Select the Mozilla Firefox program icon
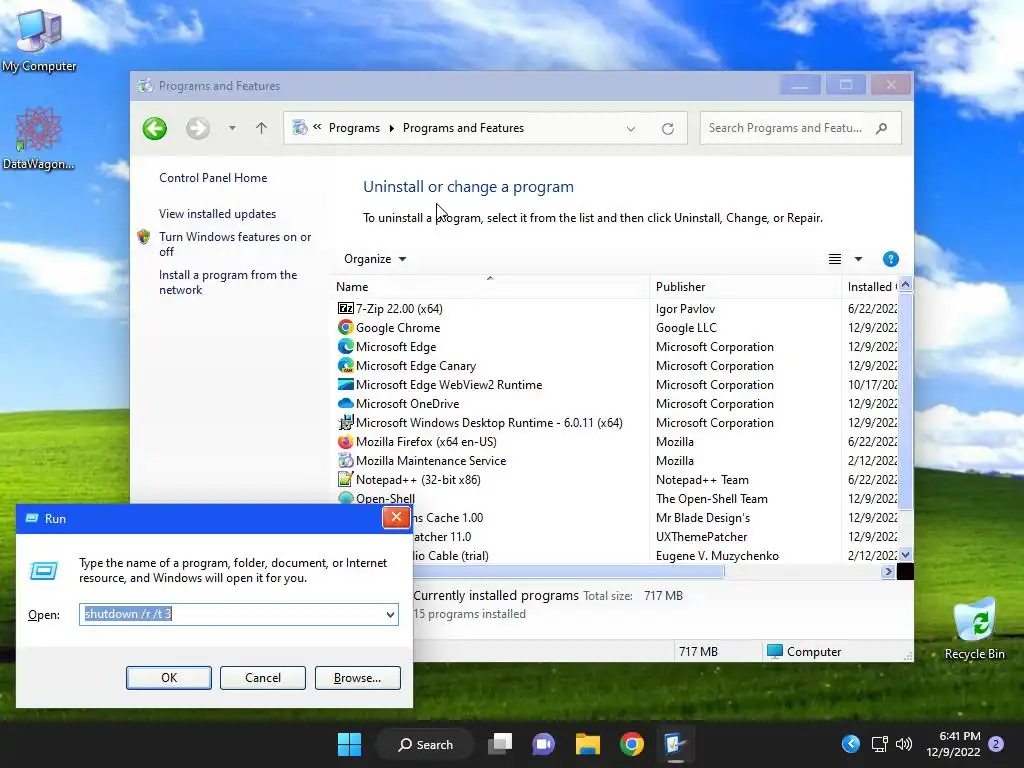 [345, 441]
